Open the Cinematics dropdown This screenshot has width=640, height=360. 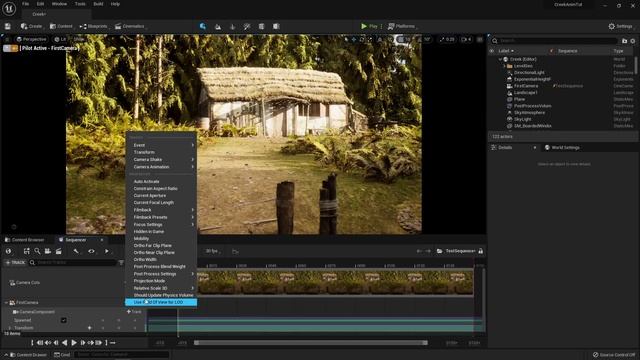coord(131,26)
